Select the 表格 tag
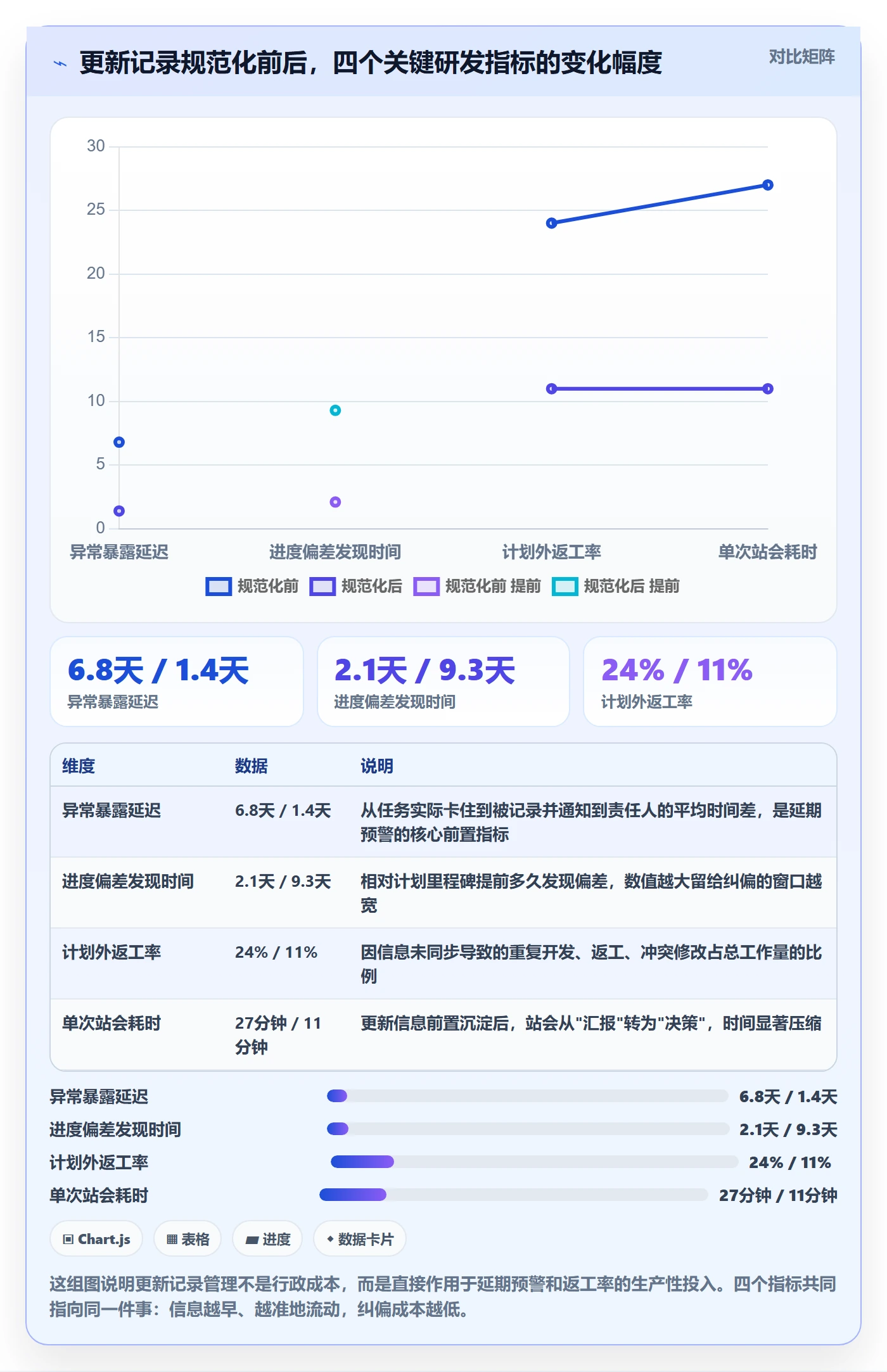The width and height of the screenshot is (887, 1372). pyautogui.click(x=188, y=1239)
